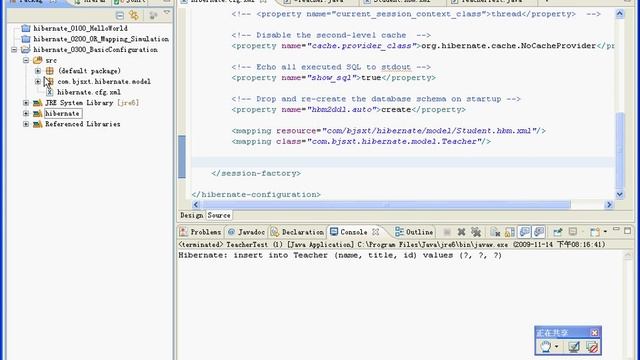Click closing </session-factory> tag
The image size is (640, 360).
pyautogui.click(x=256, y=173)
